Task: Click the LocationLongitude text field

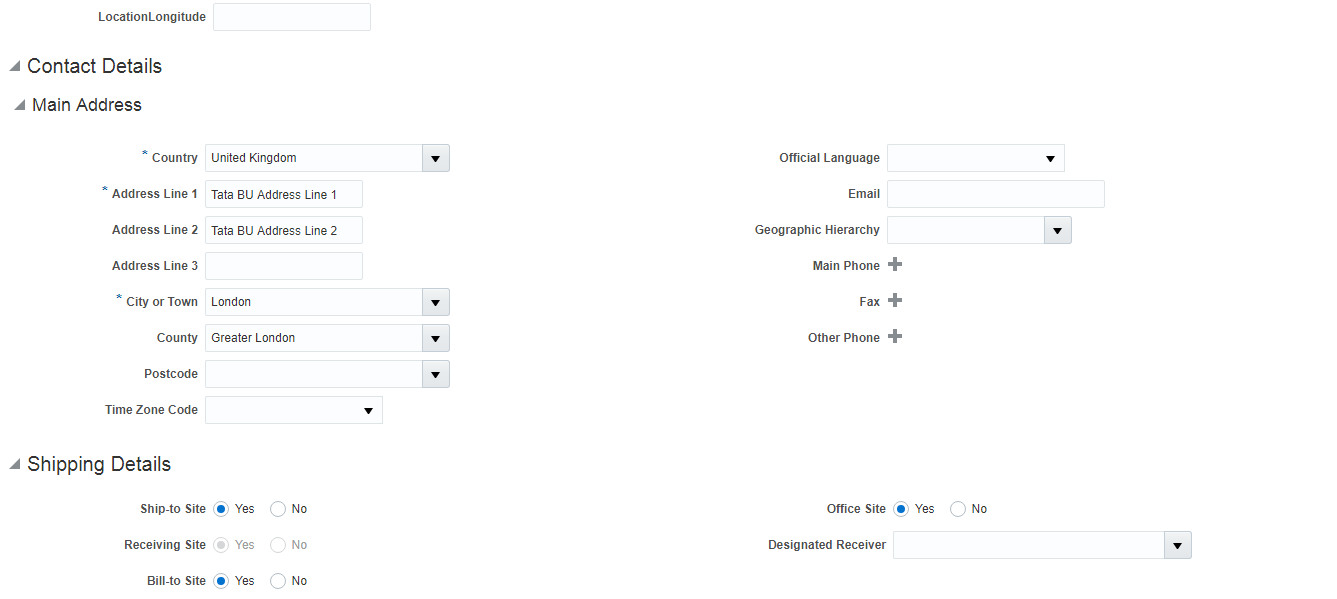Action: [291, 17]
